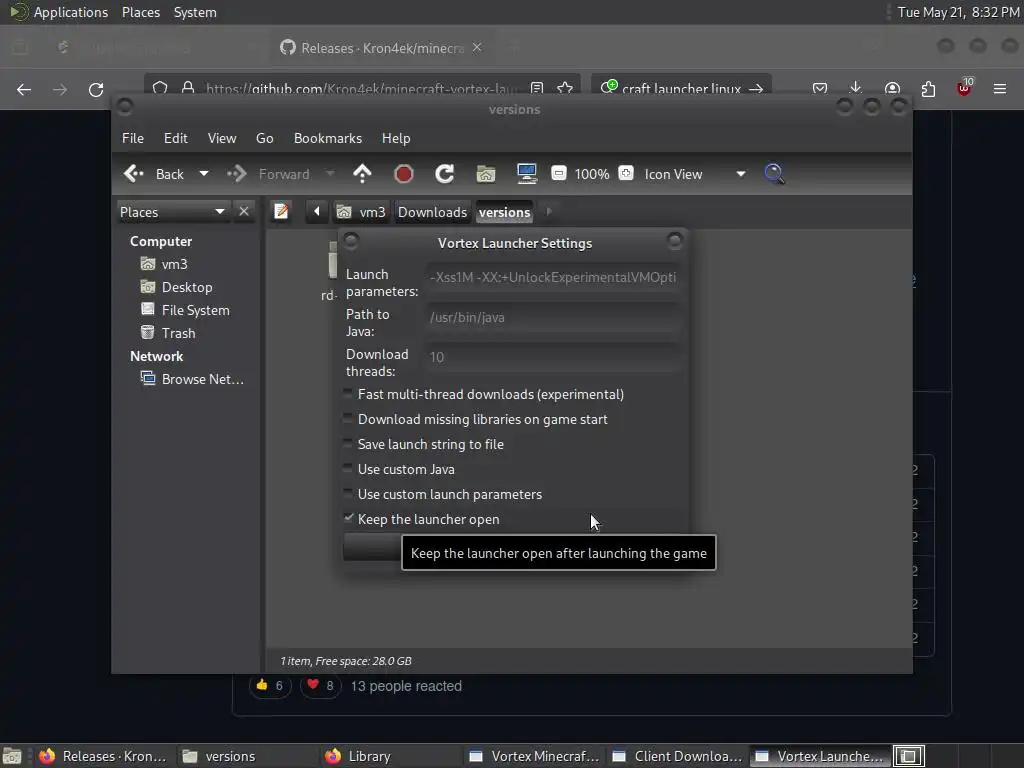1024x768 pixels.
Task: Uncheck Keep the launcher open
Action: pos(348,518)
